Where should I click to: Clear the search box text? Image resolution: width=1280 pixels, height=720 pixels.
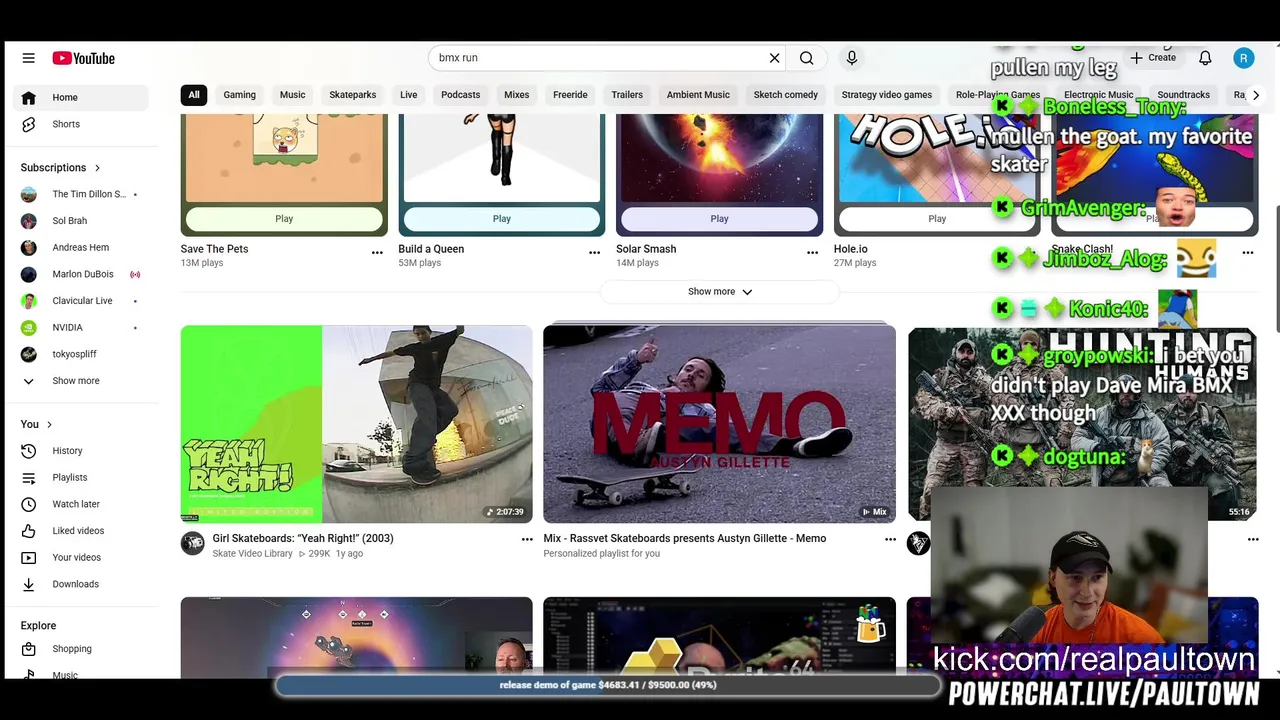[x=774, y=58]
